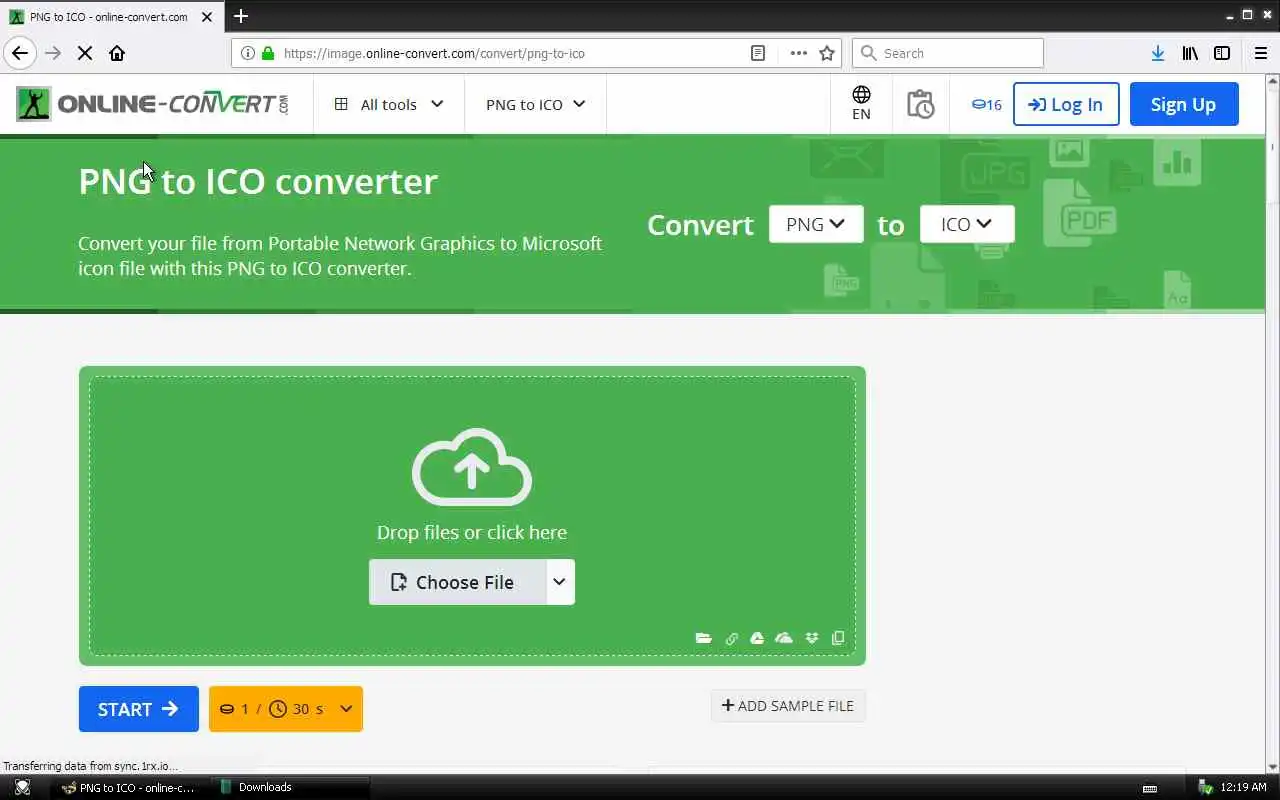Paste from clipboard icon in upload area
This screenshot has width=1280, height=800.
point(838,638)
